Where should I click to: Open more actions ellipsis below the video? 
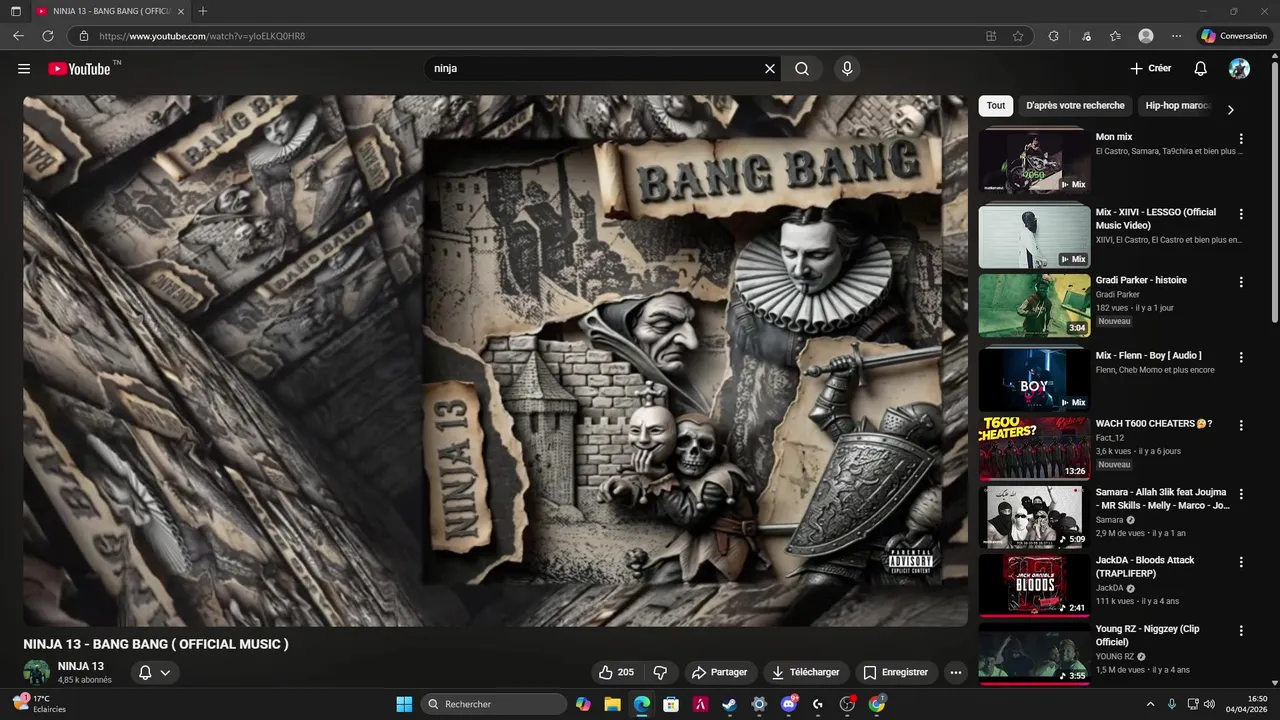coord(956,672)
